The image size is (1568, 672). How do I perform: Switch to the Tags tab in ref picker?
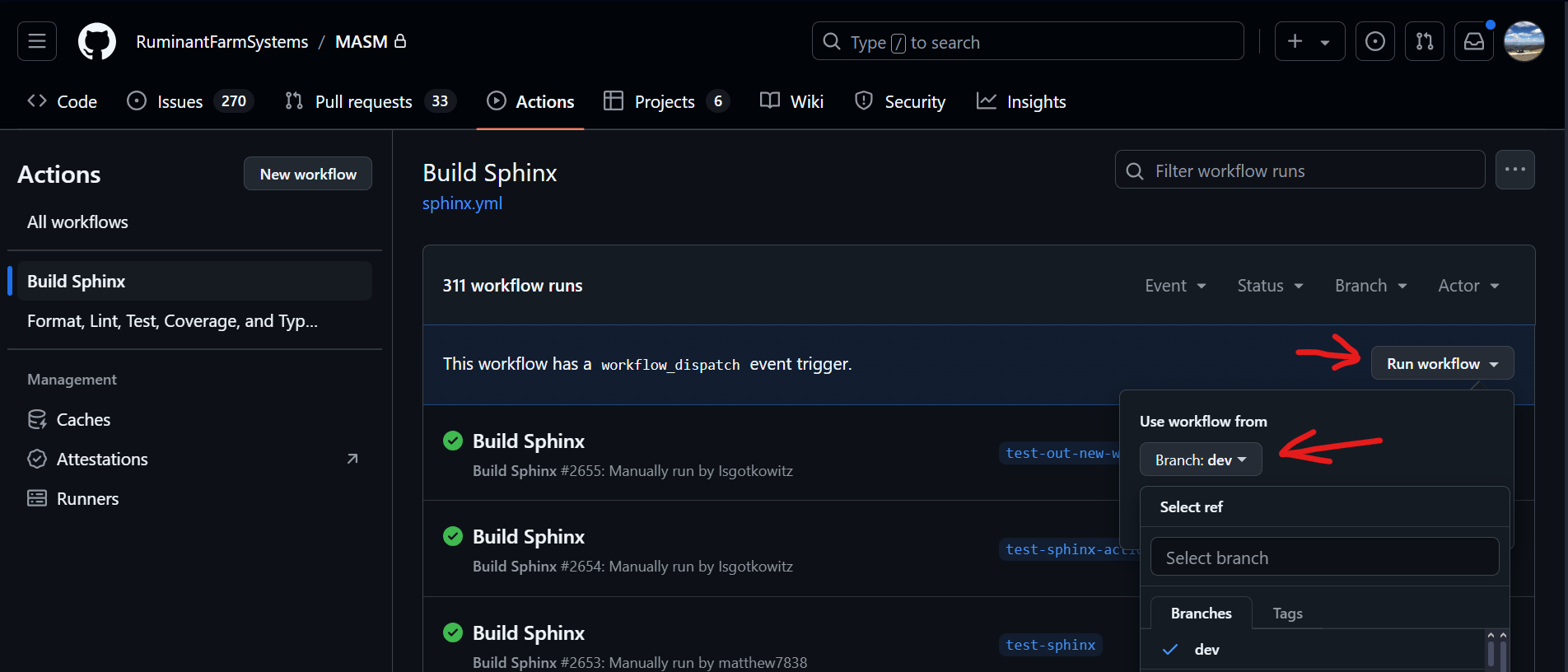[1287, 614]
